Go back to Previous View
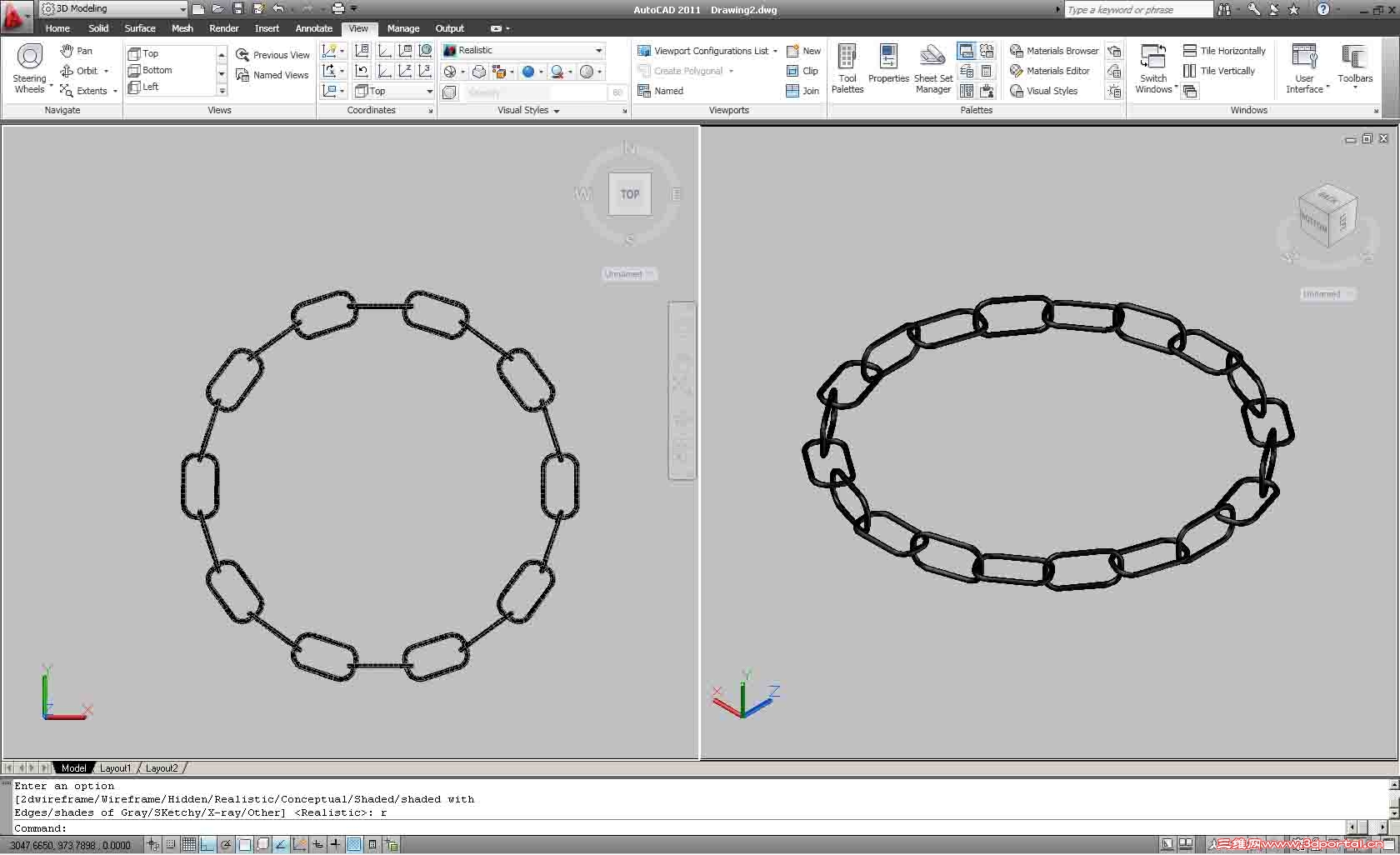Image resolution: width=1400 pixels, height=855 pixels. 272,55
